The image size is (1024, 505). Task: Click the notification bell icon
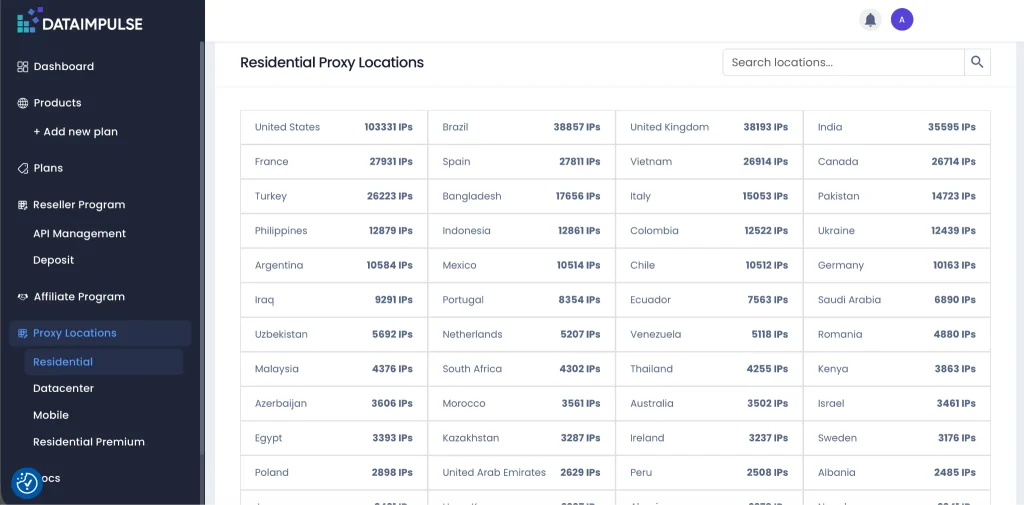point(870,20)
